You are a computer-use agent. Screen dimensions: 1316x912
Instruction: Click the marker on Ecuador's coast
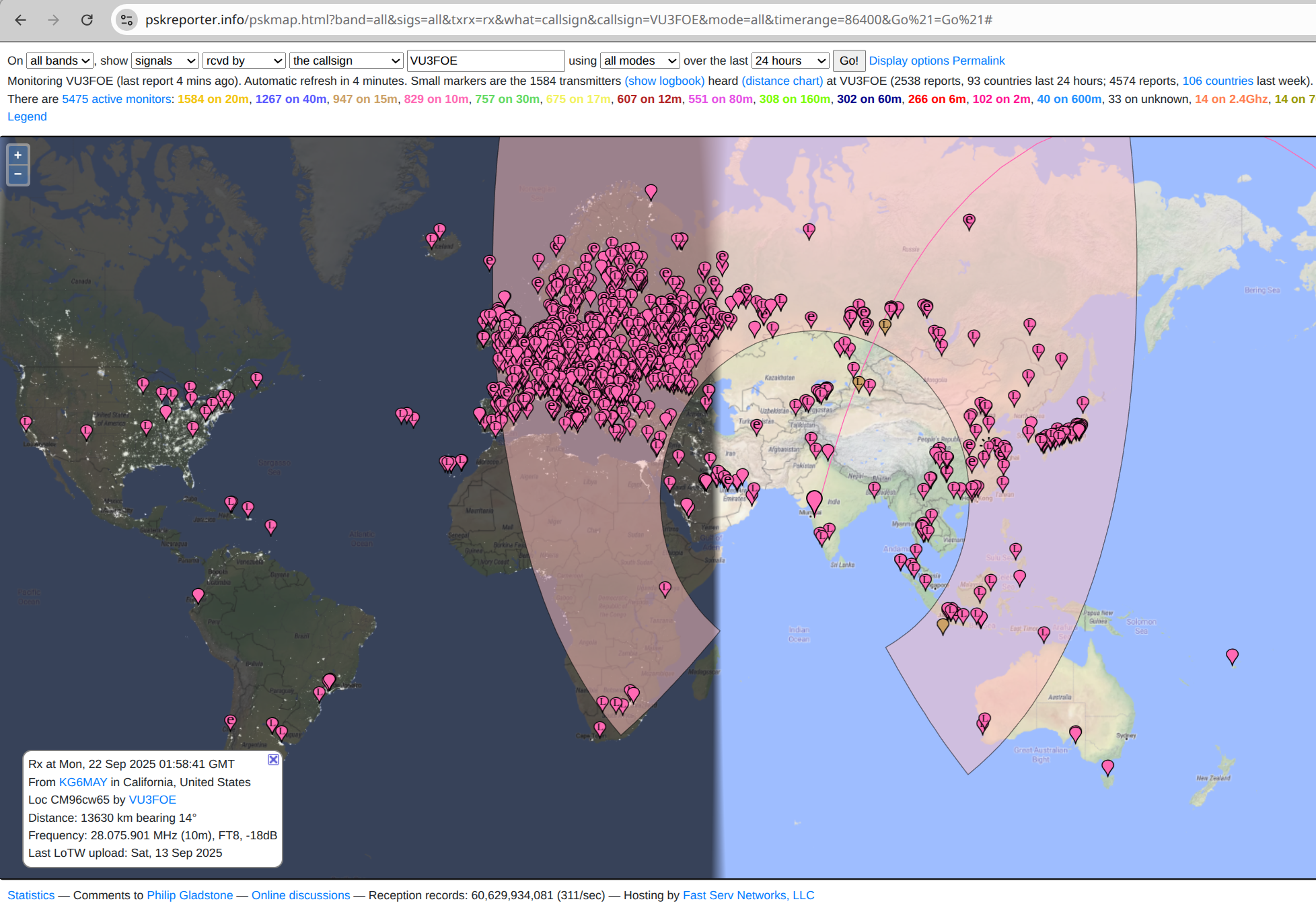pos(198,596)
